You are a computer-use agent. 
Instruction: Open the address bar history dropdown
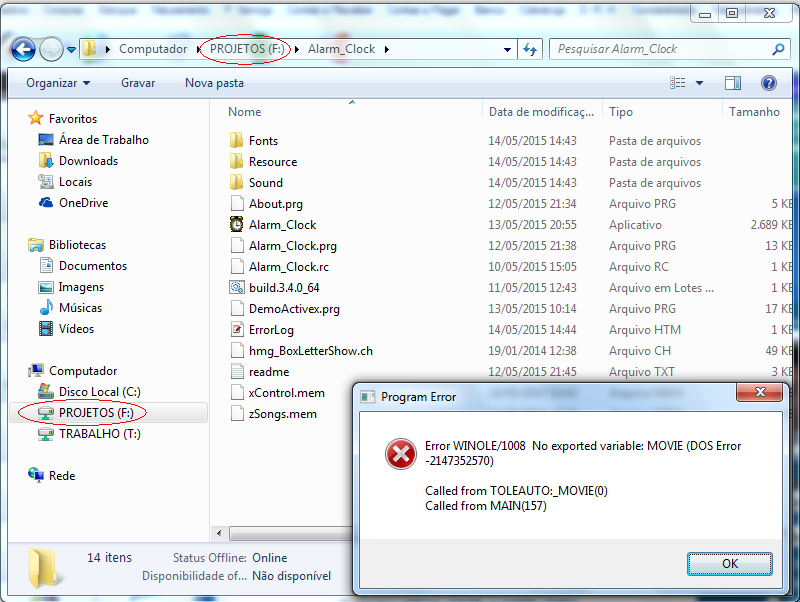coord(509,49)
